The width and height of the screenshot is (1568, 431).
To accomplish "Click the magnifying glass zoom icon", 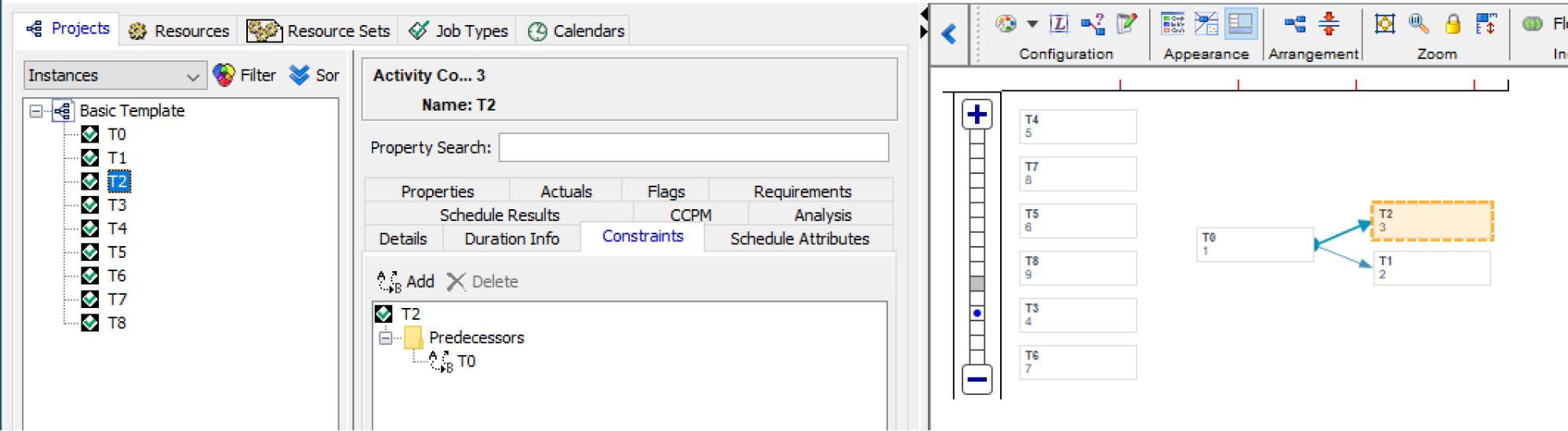I will (x=1418, y=24).
